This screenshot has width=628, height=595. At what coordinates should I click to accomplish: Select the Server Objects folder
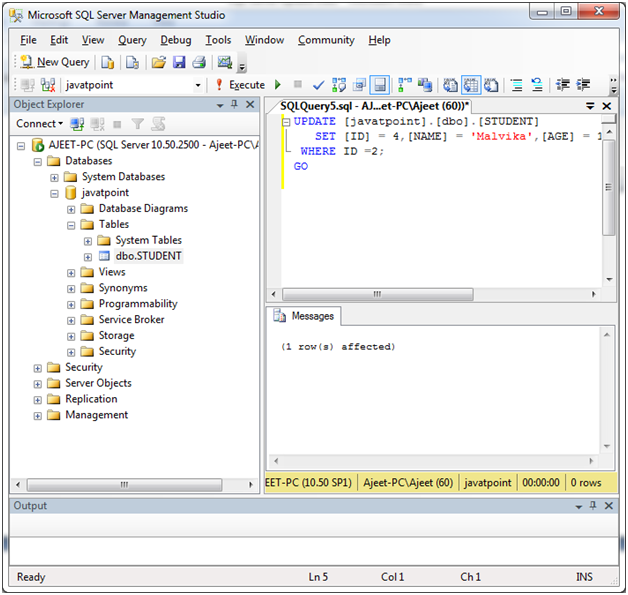[x=98, y=383]
